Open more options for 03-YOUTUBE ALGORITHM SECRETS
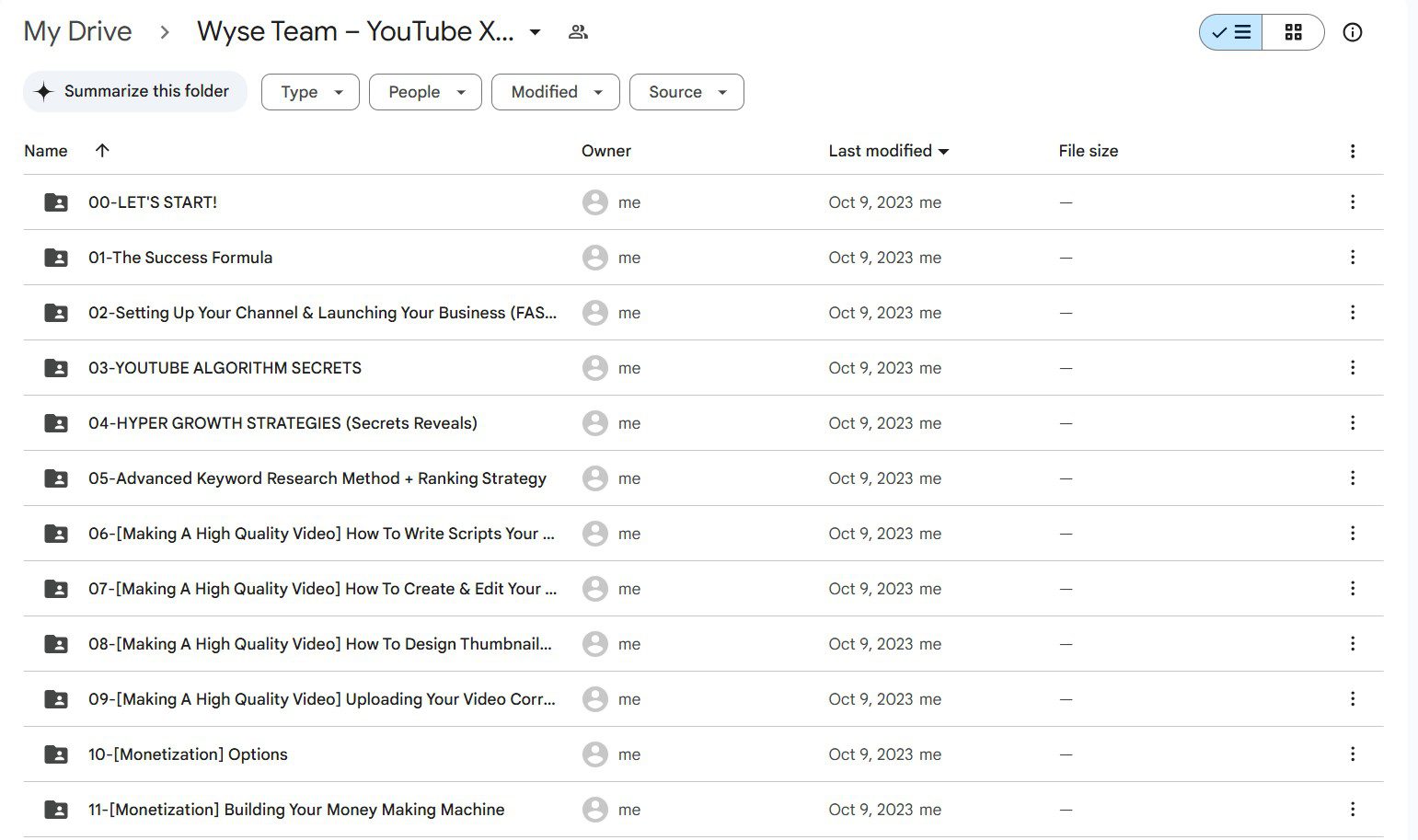This screenshot has width=1418, height=840. coord(1352,367)
